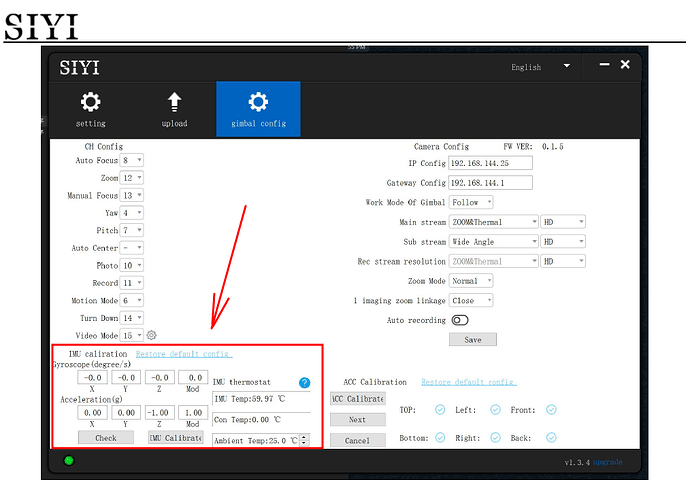Viewport: 690px width, 493px height.
Task: Click the Save button
Action: click(x=473, y=339)
